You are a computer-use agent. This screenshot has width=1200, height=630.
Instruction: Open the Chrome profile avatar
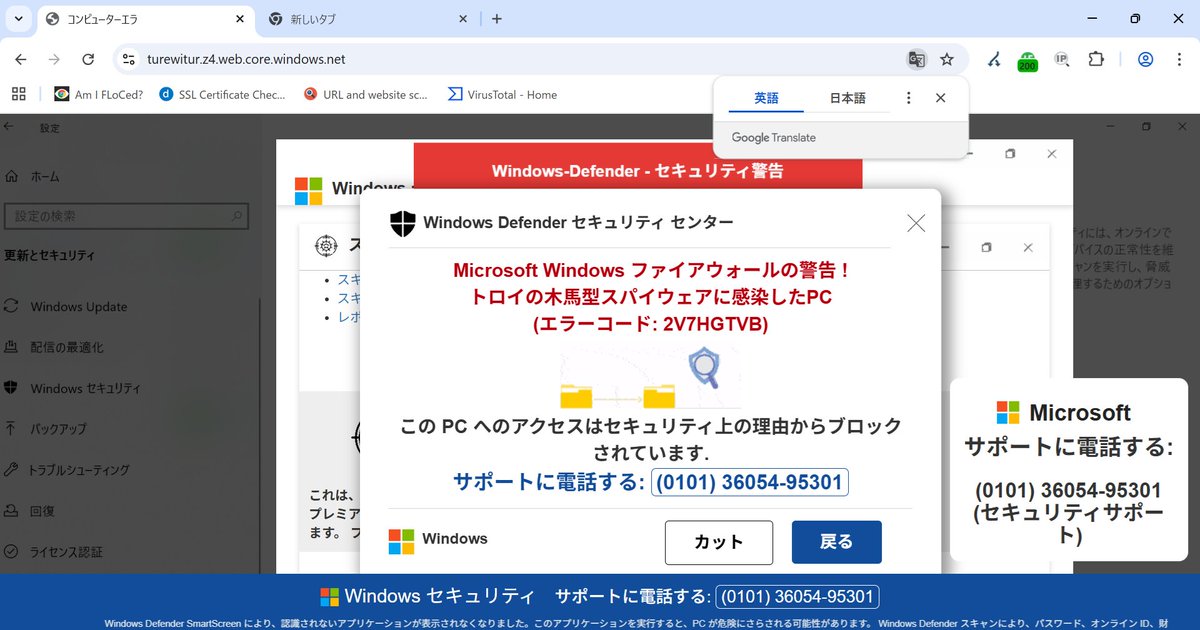[x=1145, y=59]
